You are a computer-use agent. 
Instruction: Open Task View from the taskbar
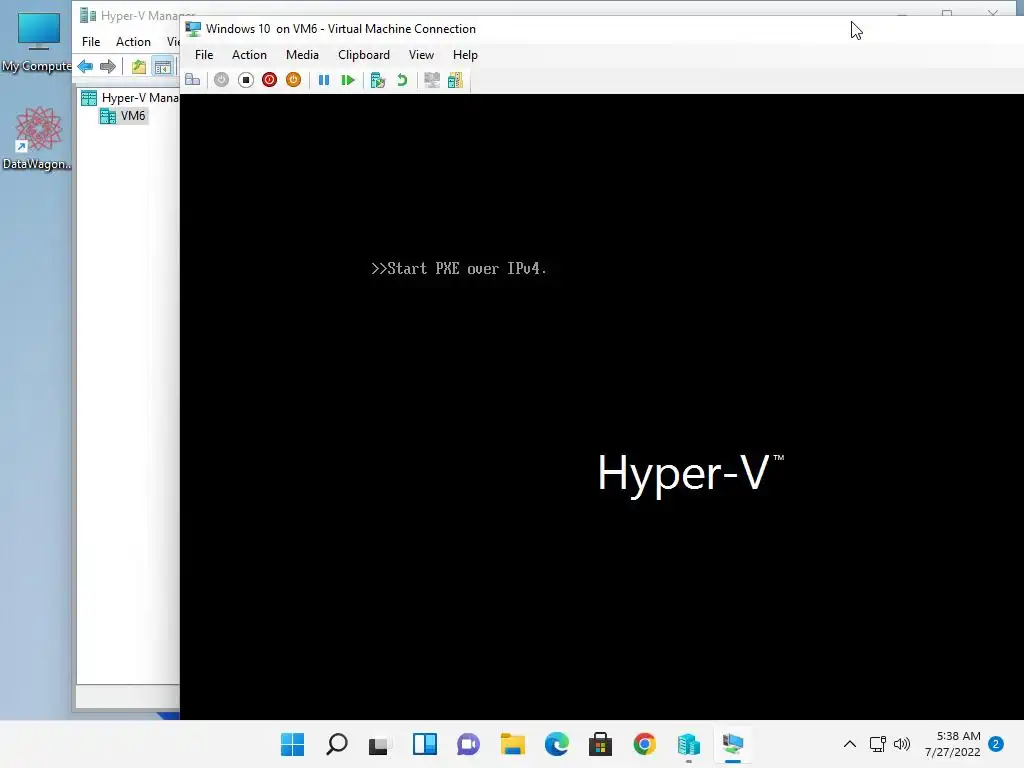pos(379,744)
